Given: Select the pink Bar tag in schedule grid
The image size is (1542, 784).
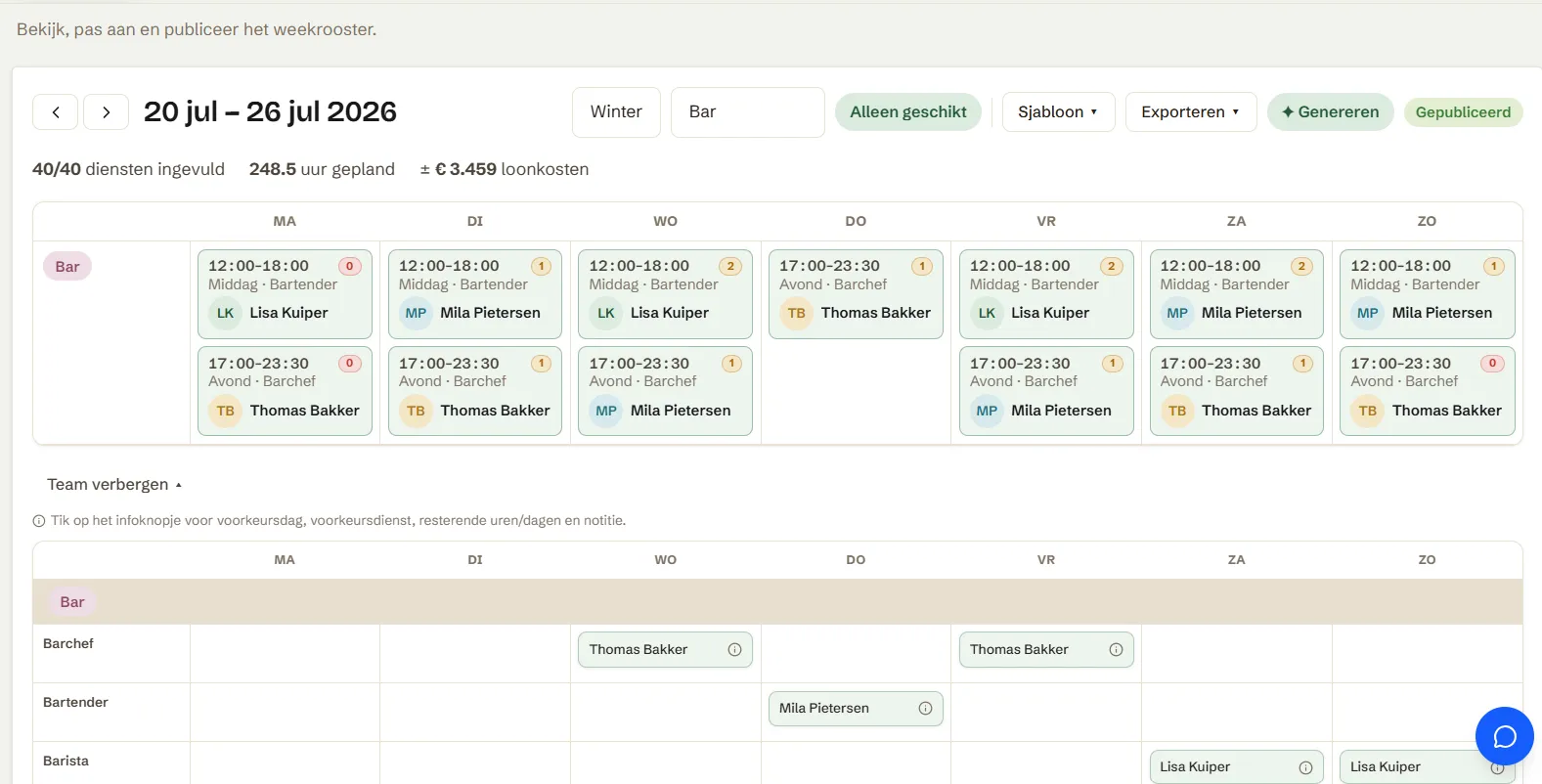Looking at the screenshot, I should 67,267.
